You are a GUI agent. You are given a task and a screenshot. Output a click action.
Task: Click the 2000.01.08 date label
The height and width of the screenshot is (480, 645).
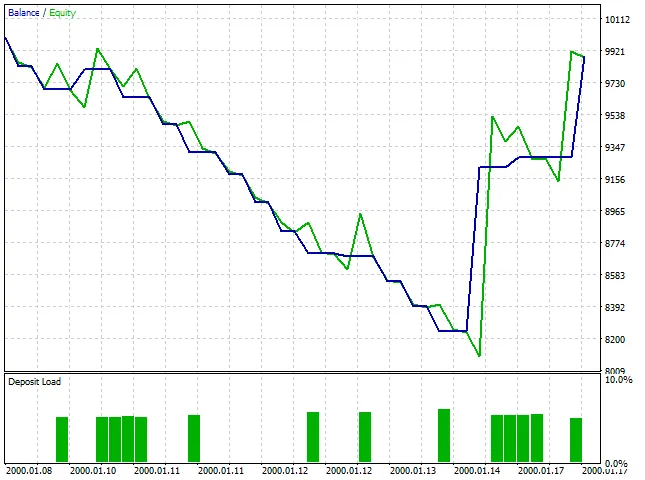pyautogui.click(x=31, y=470)
